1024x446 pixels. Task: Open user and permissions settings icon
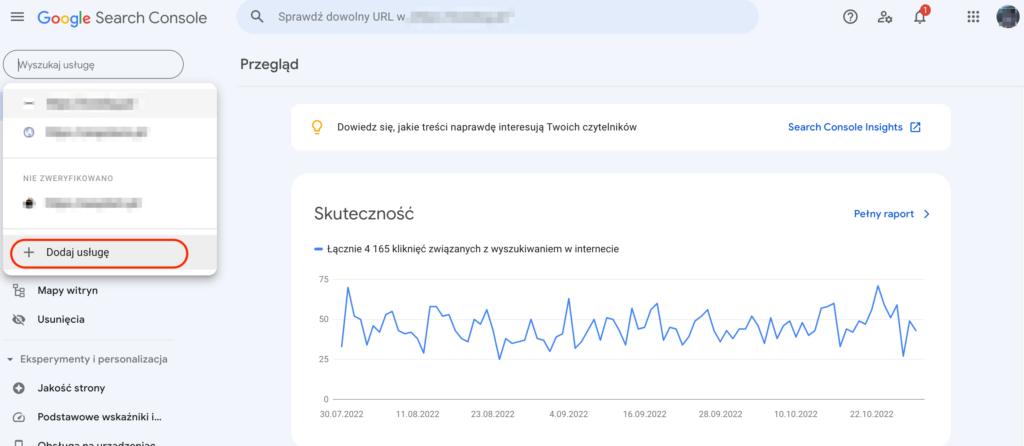click(885, 17)
